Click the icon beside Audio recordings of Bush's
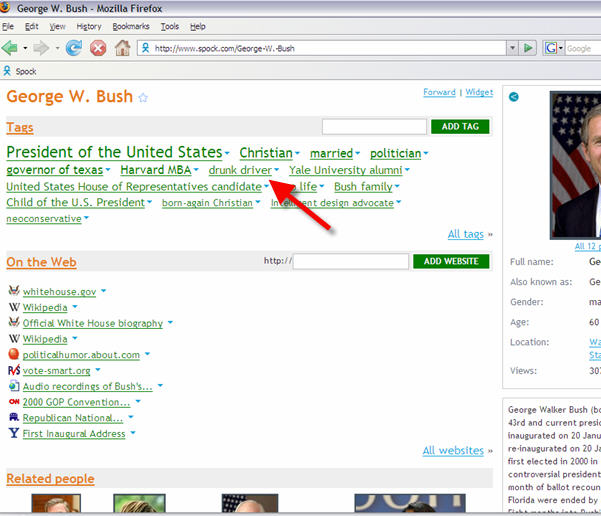 pyautogui.click(x=14, y=386)
